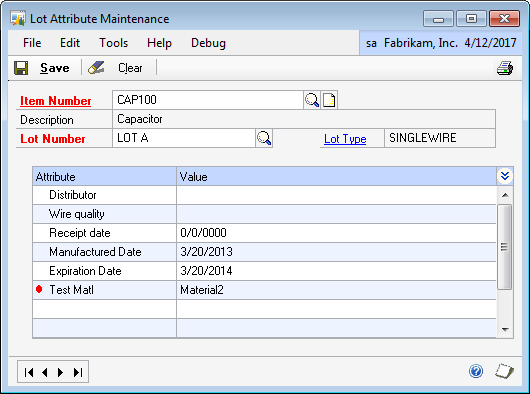Click the Save floppy disk icon

point(21,68)
